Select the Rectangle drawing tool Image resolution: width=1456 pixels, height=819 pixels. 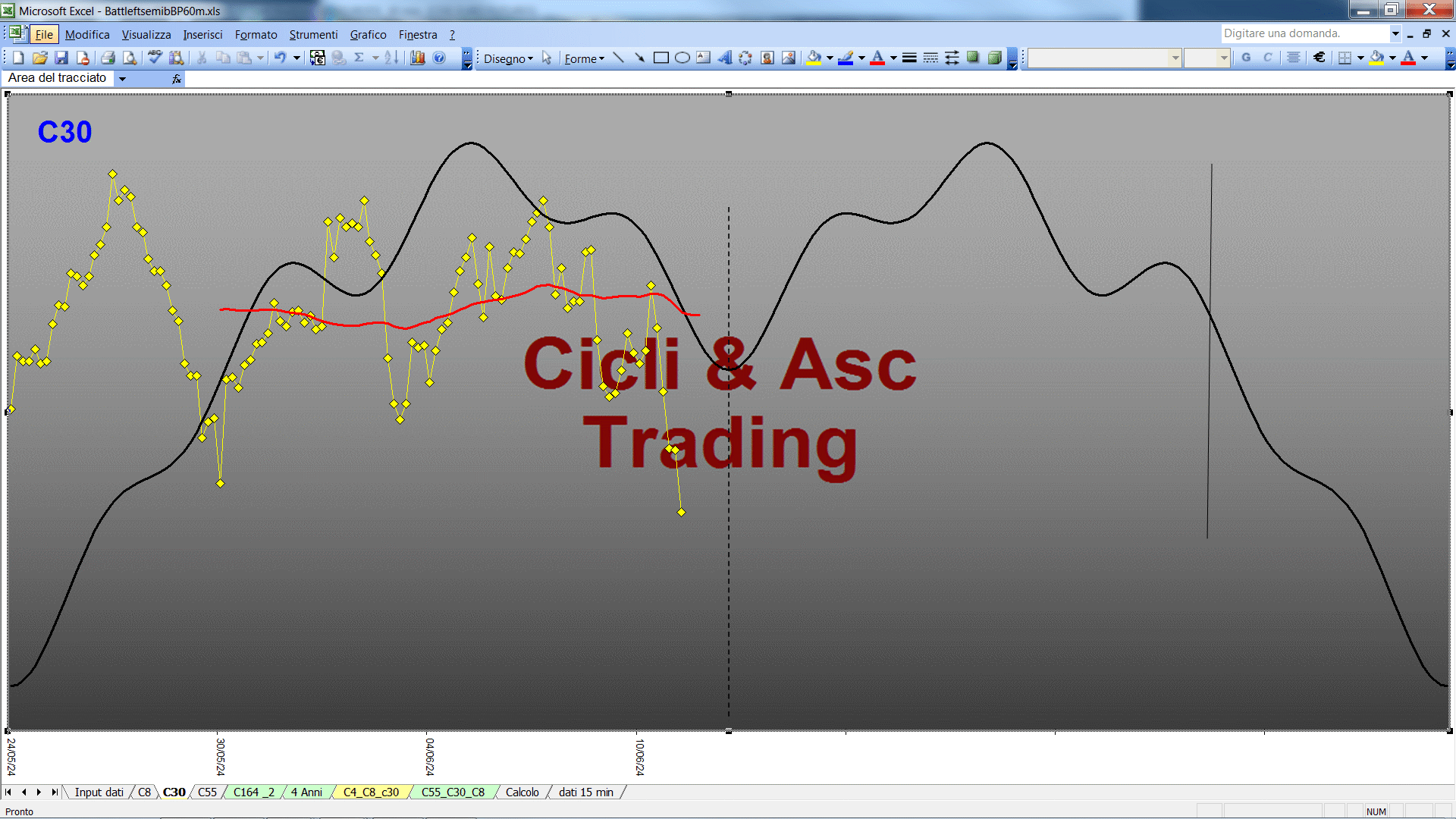(x=661, y=58)
